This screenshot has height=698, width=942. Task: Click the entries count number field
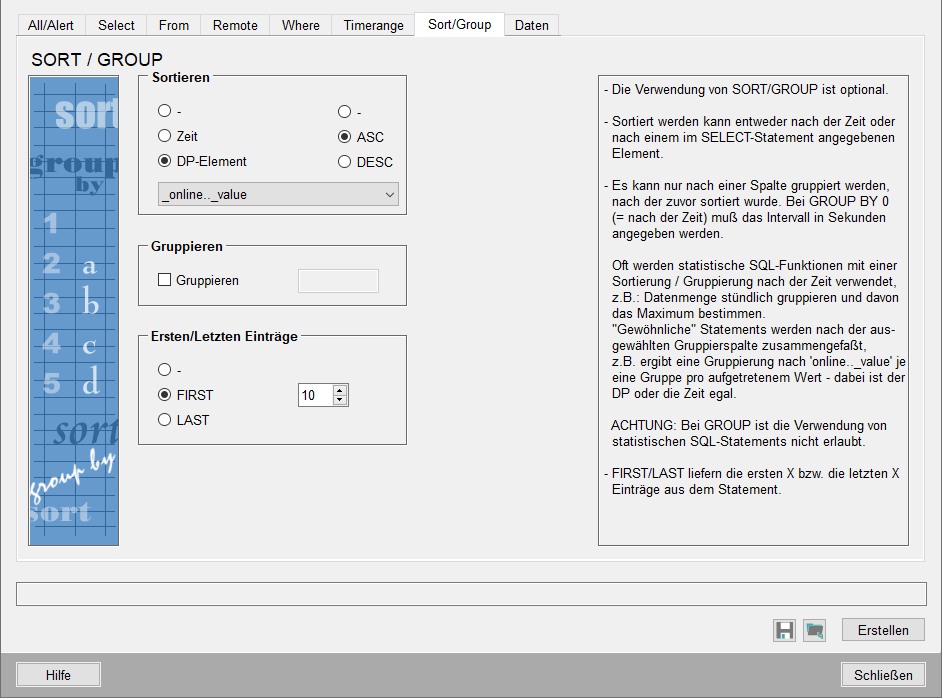tap(314, 396)
